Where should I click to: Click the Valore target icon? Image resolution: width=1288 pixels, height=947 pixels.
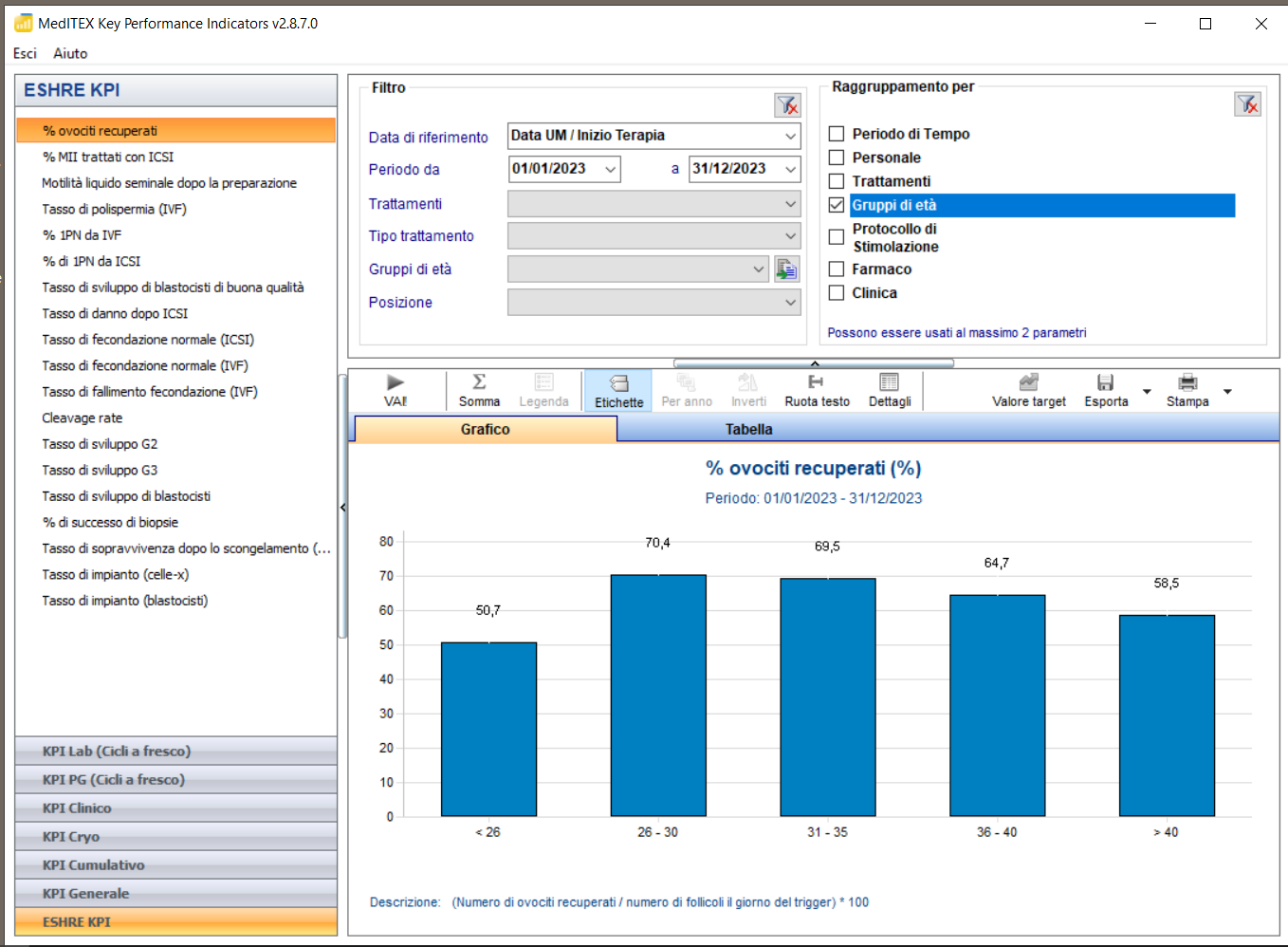[1028, 382]
